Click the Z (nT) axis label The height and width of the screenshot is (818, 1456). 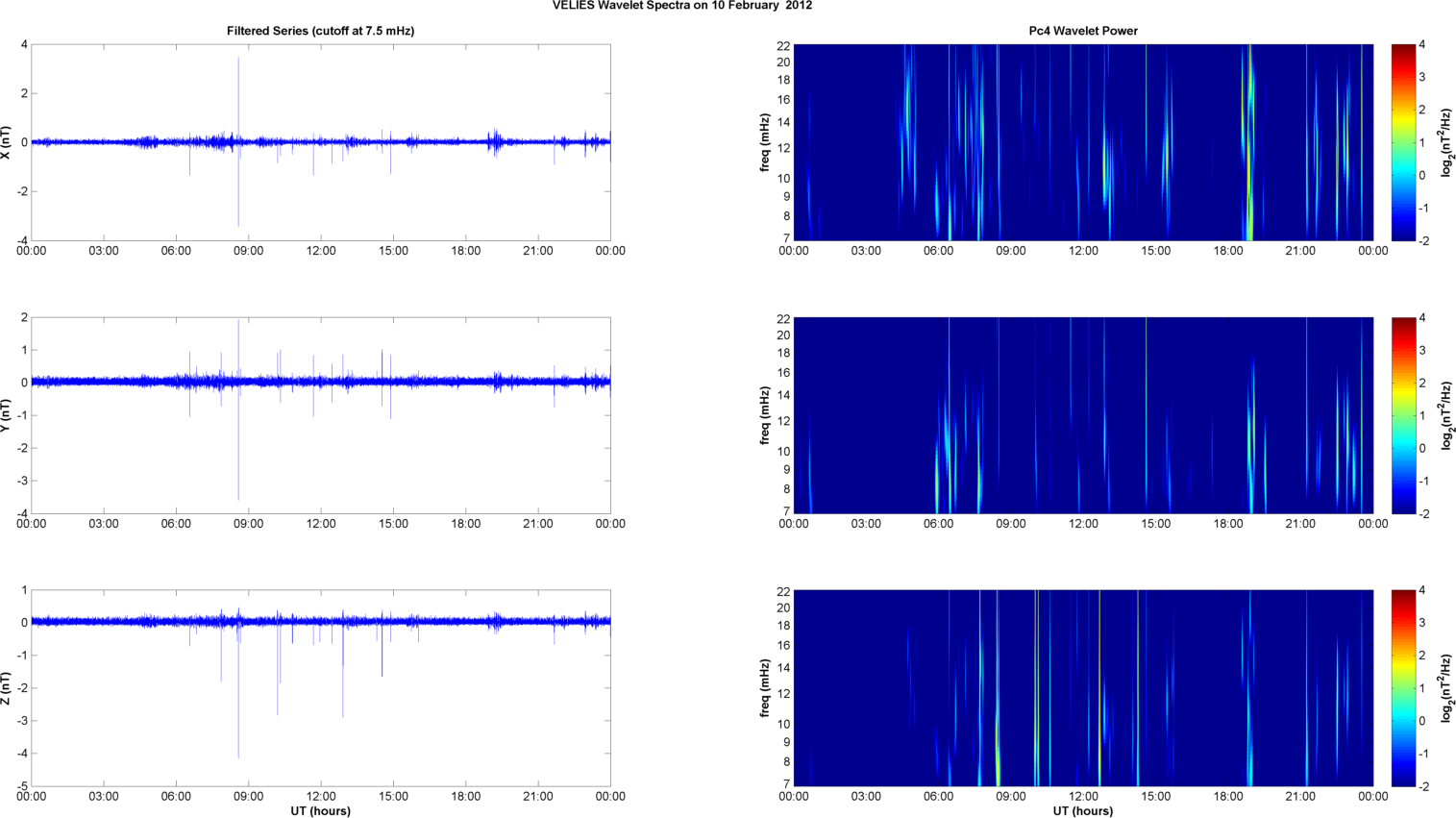pos(7,688)
